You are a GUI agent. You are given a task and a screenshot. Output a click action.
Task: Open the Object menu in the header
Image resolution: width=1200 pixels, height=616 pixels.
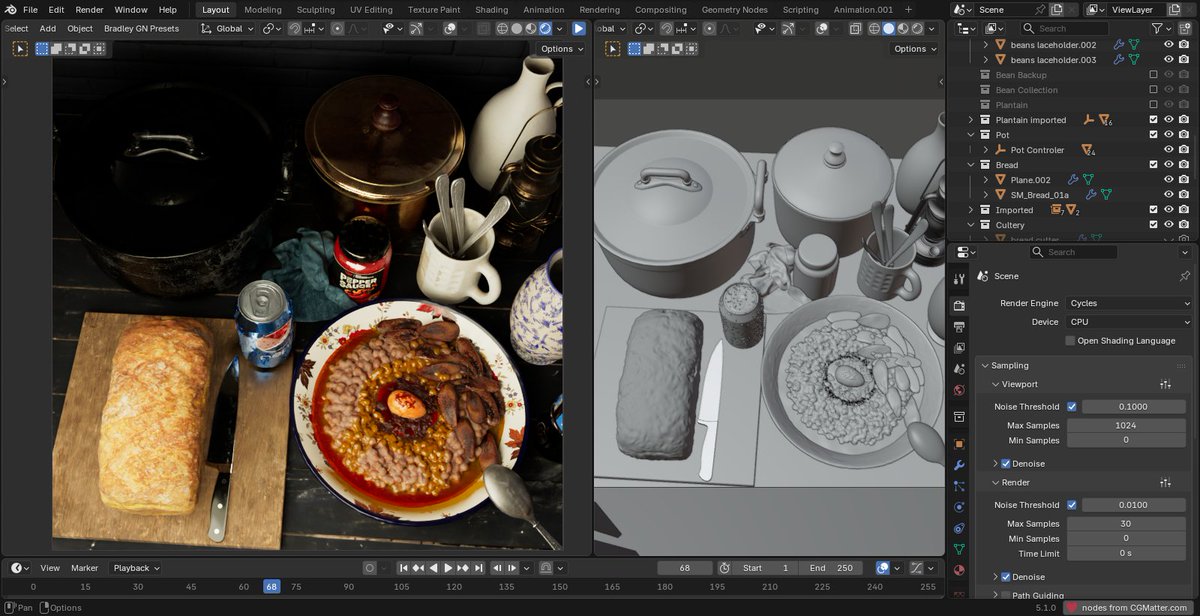(x=79, y=28)
